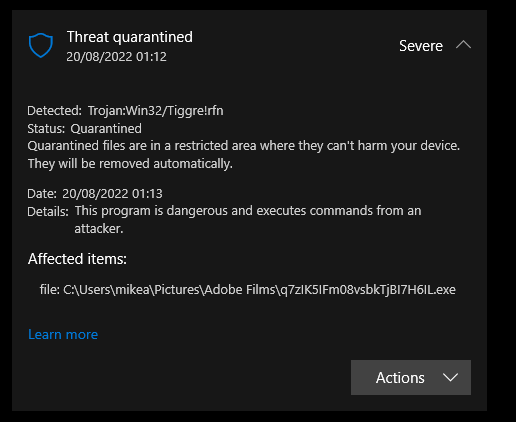Click the Date value 20/08/2022 01:13
The width and height of the screenshot is (516, 422).
click(x=112, y=194)
